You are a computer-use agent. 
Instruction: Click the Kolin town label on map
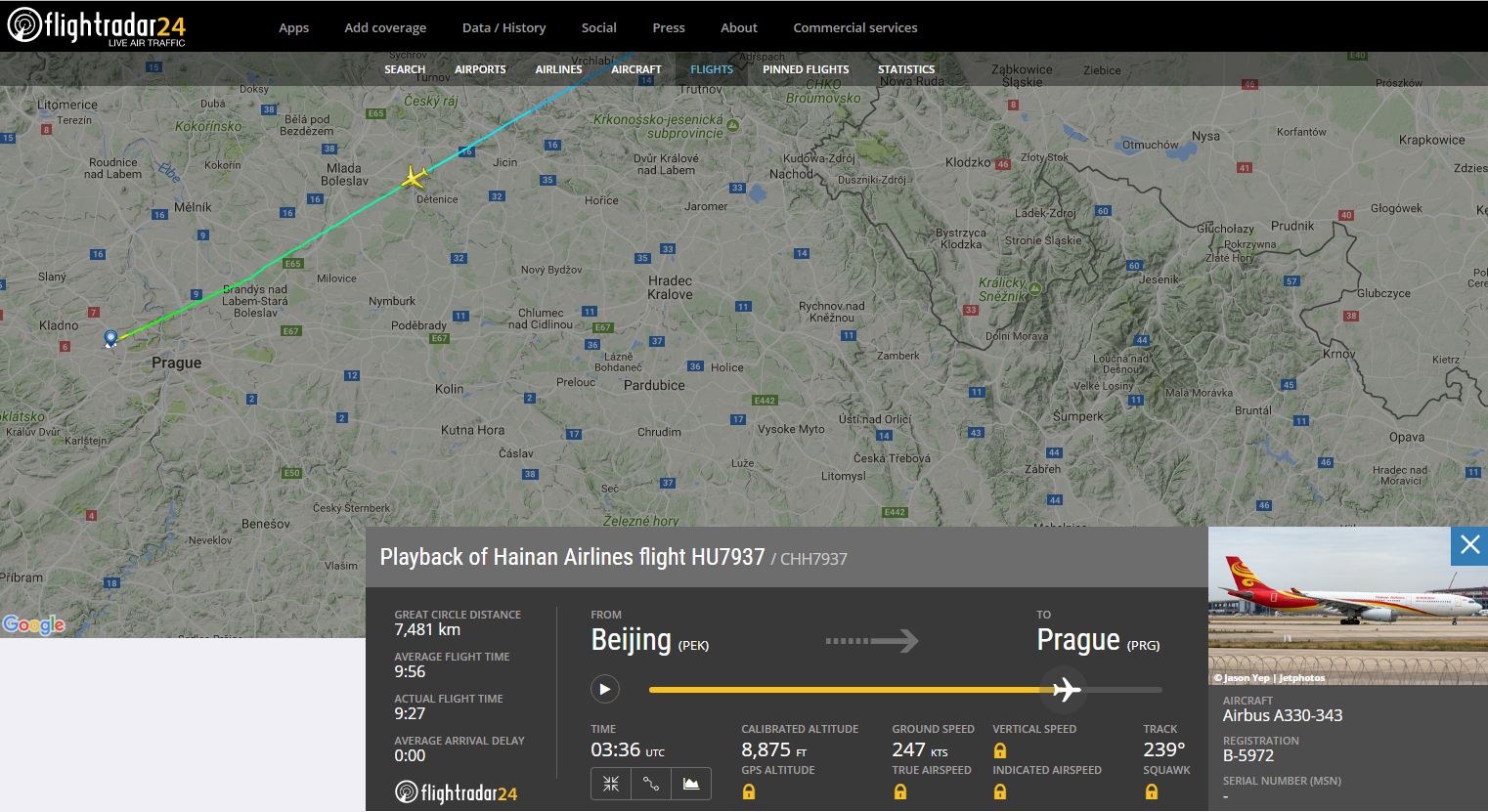tap(450, 389)
